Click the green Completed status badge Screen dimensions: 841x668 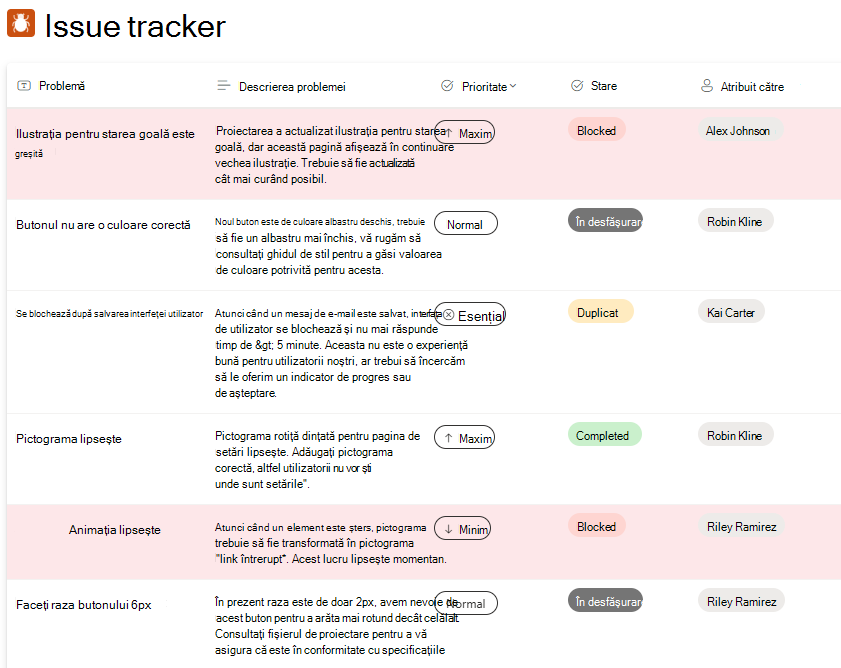point(604,435)
